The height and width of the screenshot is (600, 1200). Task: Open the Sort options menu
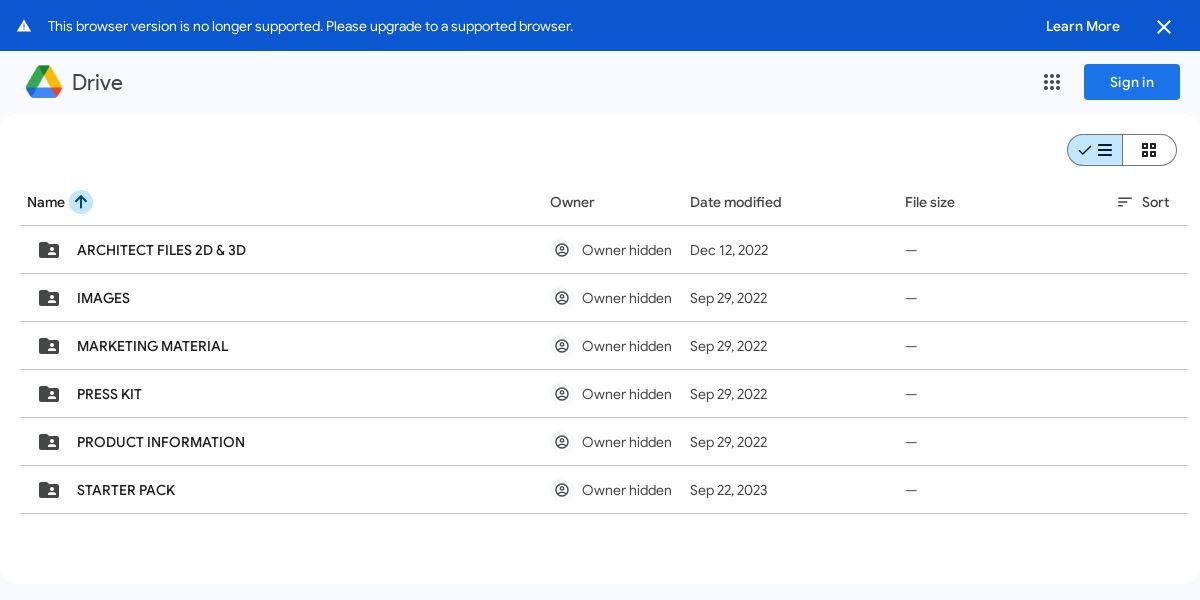pyautogui.click(x=1143, y=202)
